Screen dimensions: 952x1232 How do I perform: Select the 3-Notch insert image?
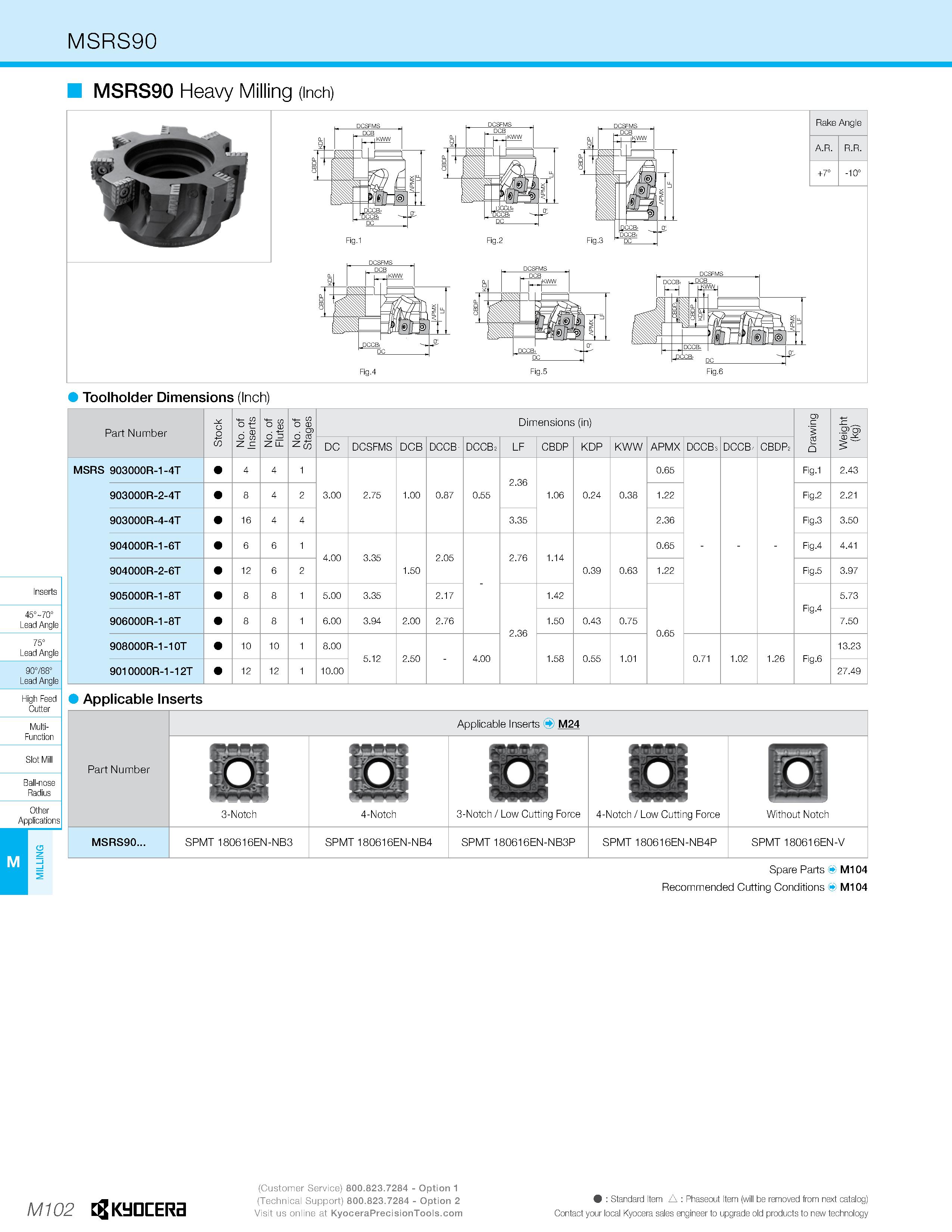coord(239,773)
